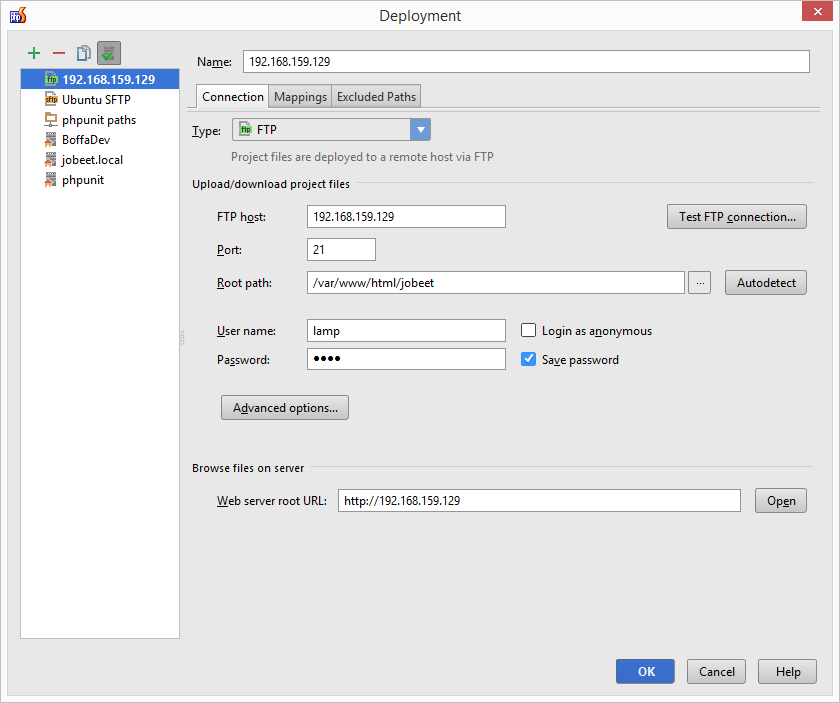
Task: Confirm with the OK button
Action: pos(645,671)
